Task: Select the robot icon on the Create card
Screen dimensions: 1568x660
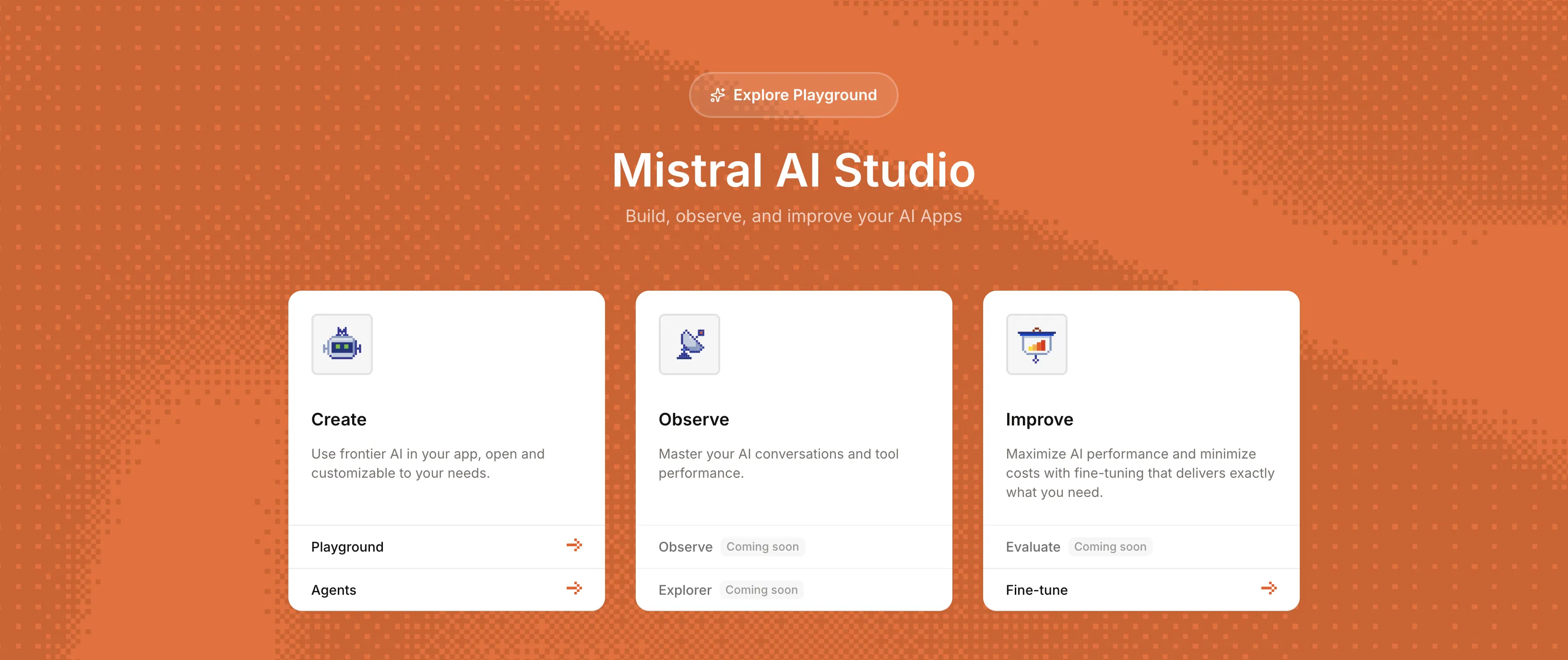Action: pyautogui.click(x=342, y=345)
